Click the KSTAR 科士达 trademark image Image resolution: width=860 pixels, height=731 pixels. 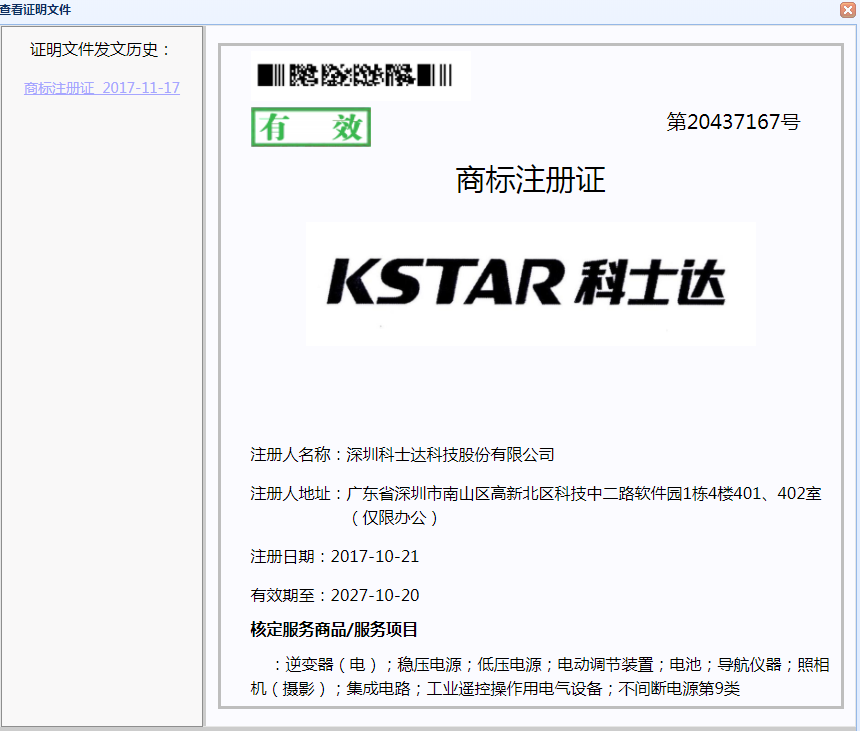click(x=530, y=284)
